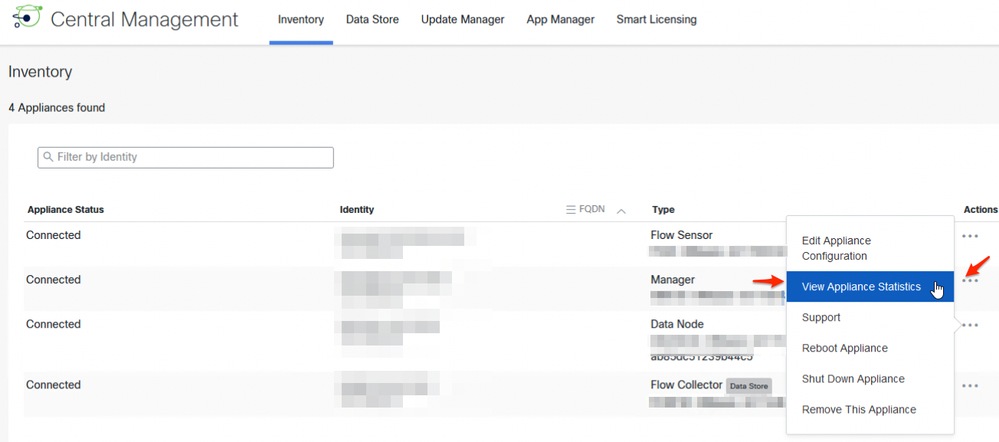The height and width of the screenshot is (442, 999).
Task: Click Remove This Appliance menu entry
Action: (858, 409)
